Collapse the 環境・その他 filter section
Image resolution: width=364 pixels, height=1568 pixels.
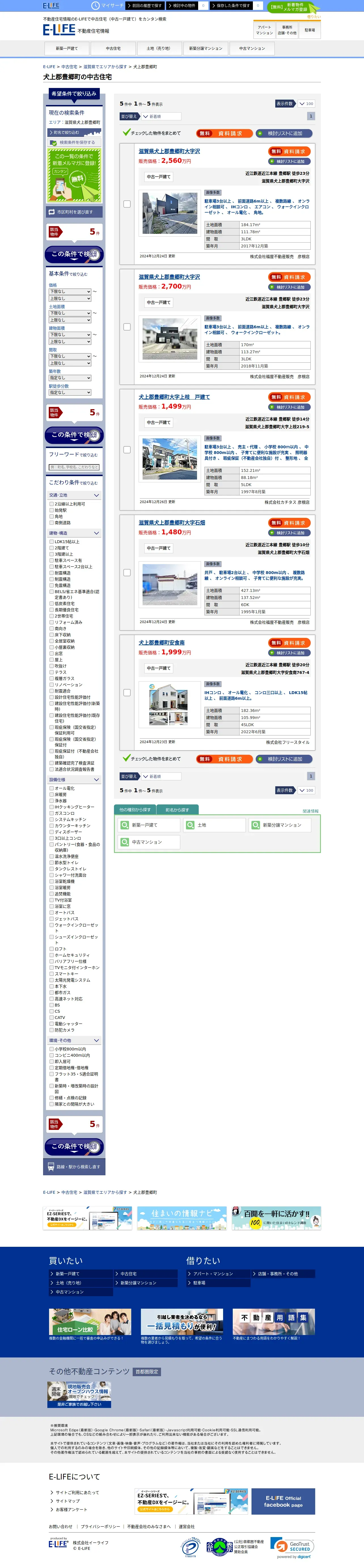pos(74,1040)
